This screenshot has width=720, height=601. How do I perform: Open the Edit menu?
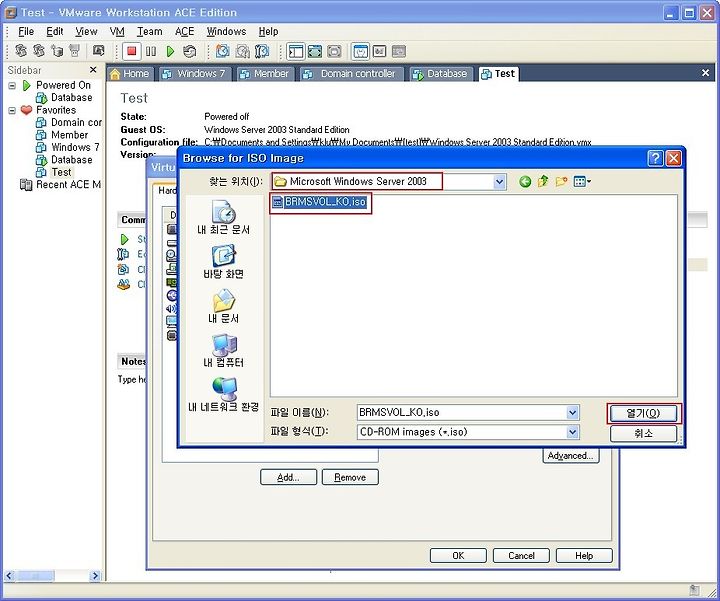pyautogui.click(x=55, y=32)
